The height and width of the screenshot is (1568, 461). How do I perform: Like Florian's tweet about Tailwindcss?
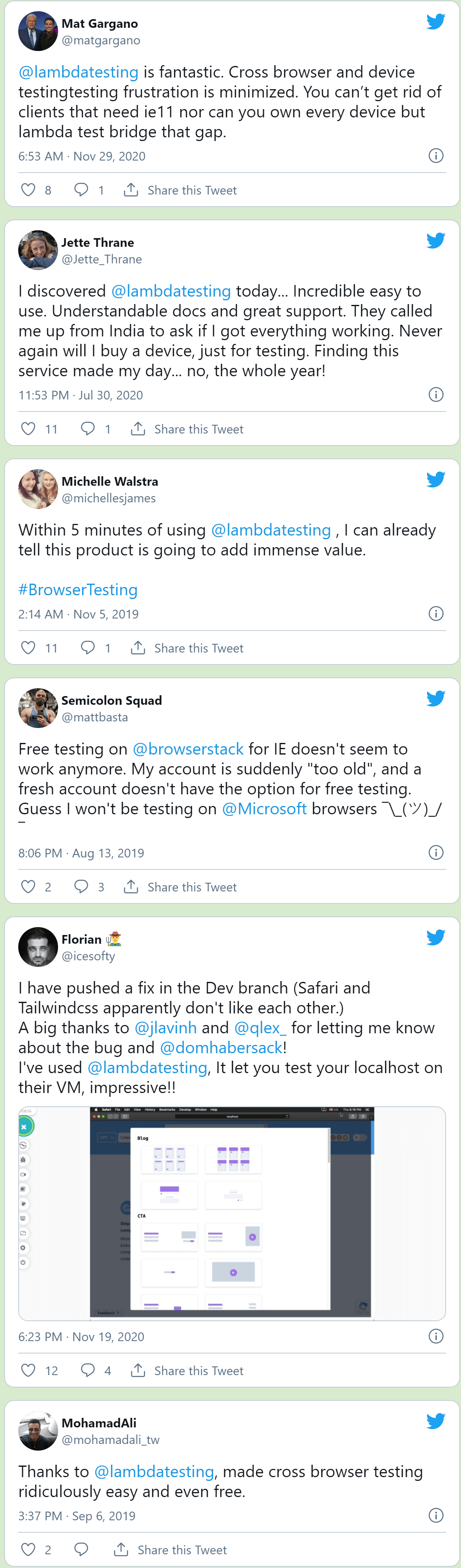coord(28,1370)
